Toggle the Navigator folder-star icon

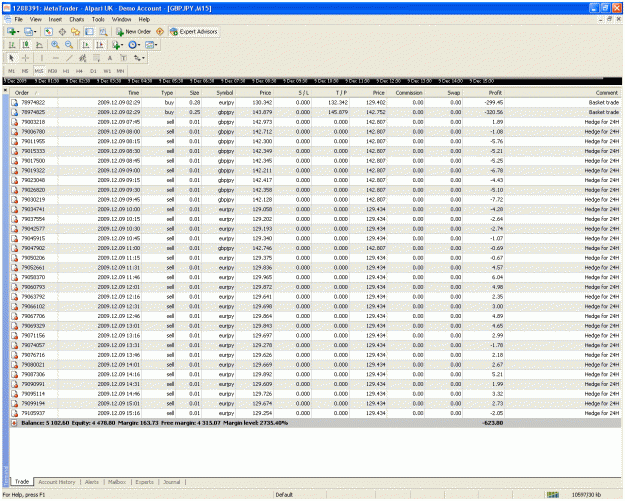[75, 31]
